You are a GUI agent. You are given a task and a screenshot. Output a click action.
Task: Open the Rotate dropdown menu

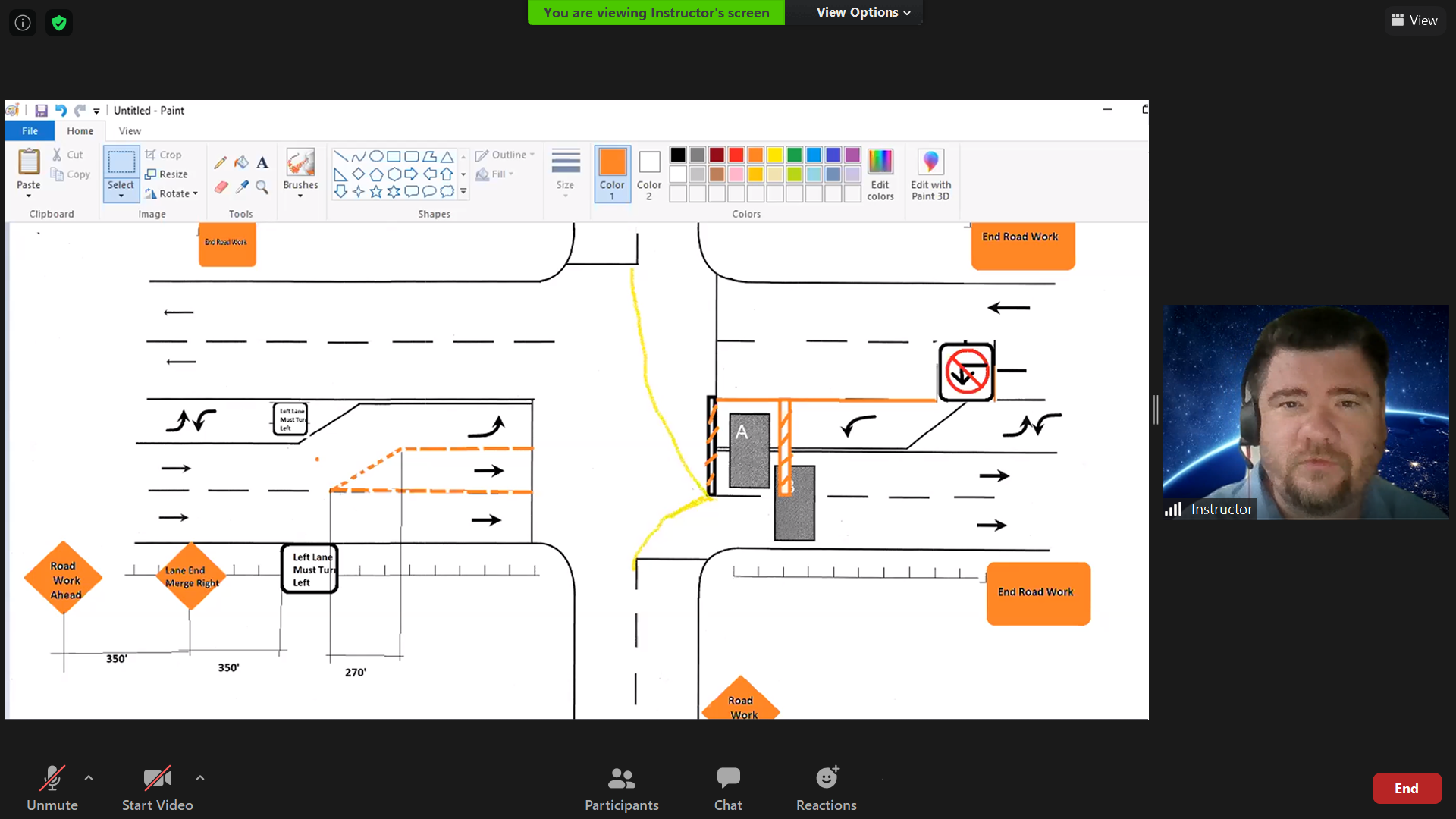coord(173,194)
